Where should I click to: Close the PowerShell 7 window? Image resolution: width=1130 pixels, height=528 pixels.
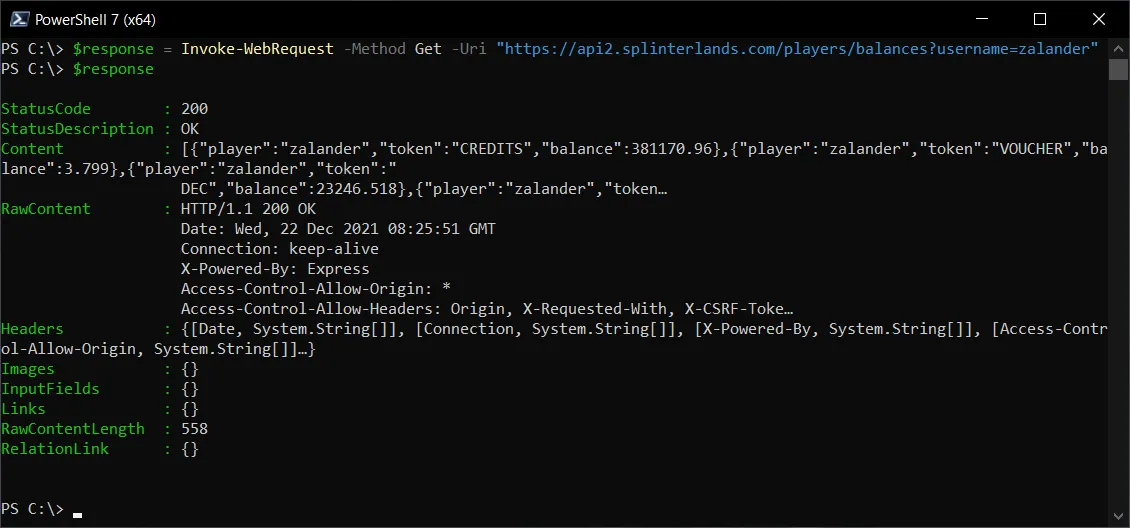[1098, 19]
